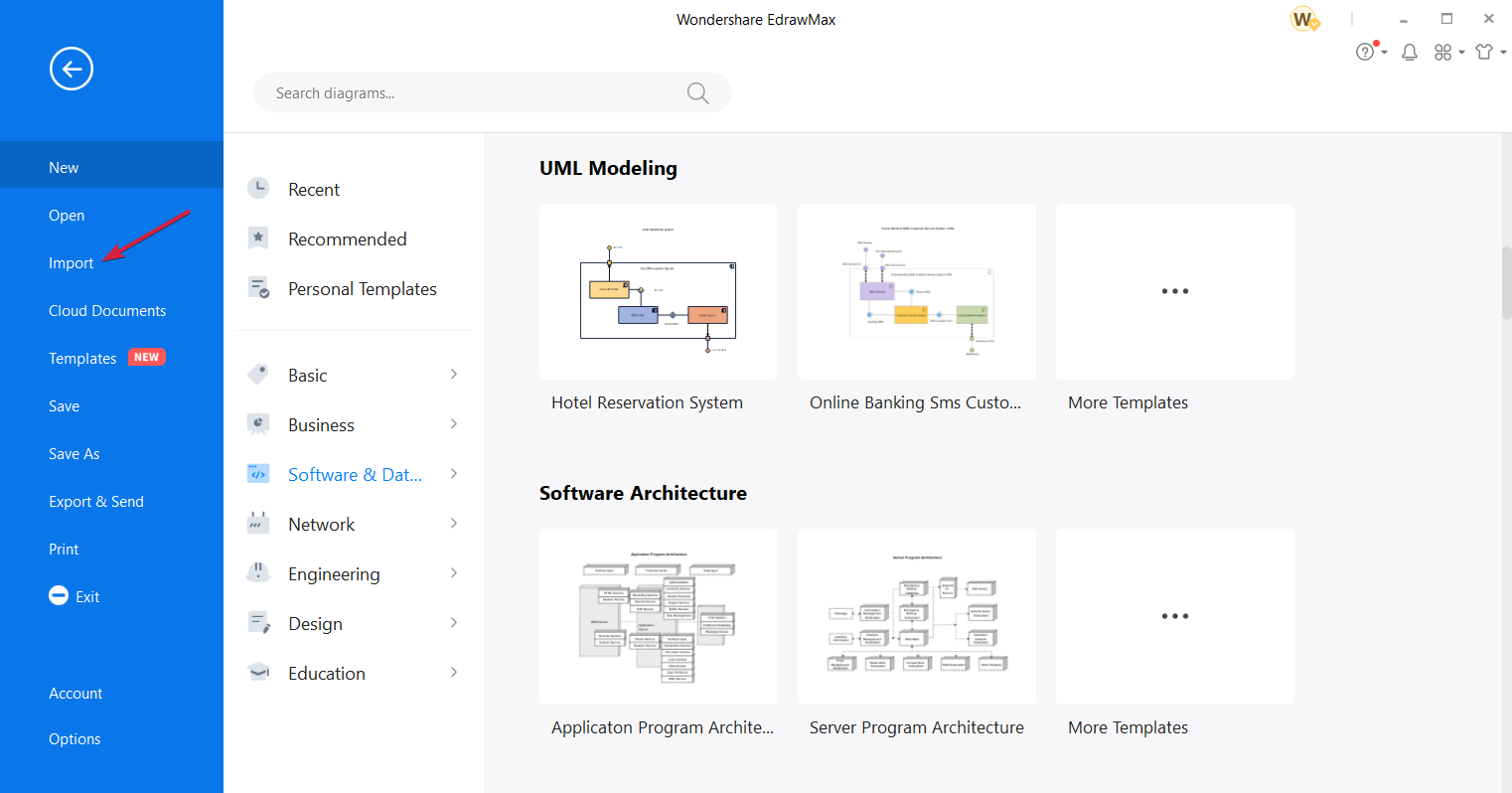
Task: Click the Engineering helmet icon
Action: tap(258, 573)
